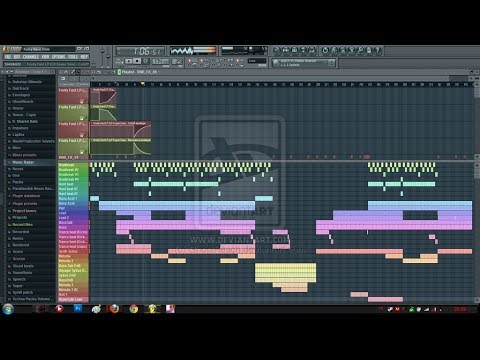The height and width of the screenshot is (360, 480).
Task: Expand the Sliced beats folder in browser
Action: pos(23,266)
